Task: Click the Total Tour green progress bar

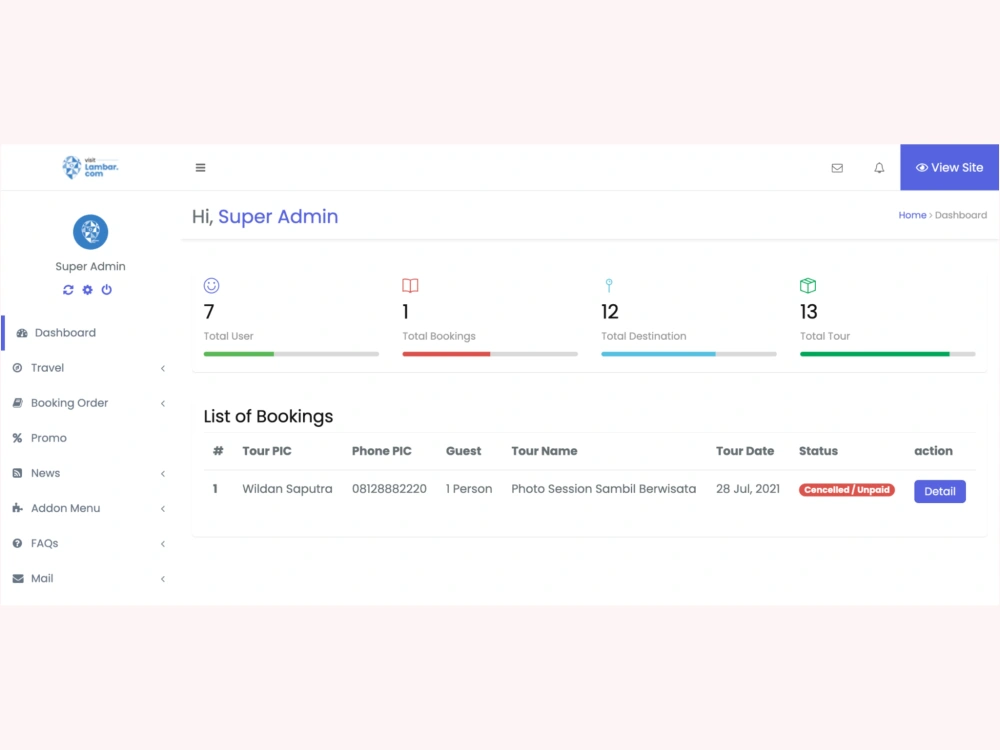Action: [x=888, y=354]
